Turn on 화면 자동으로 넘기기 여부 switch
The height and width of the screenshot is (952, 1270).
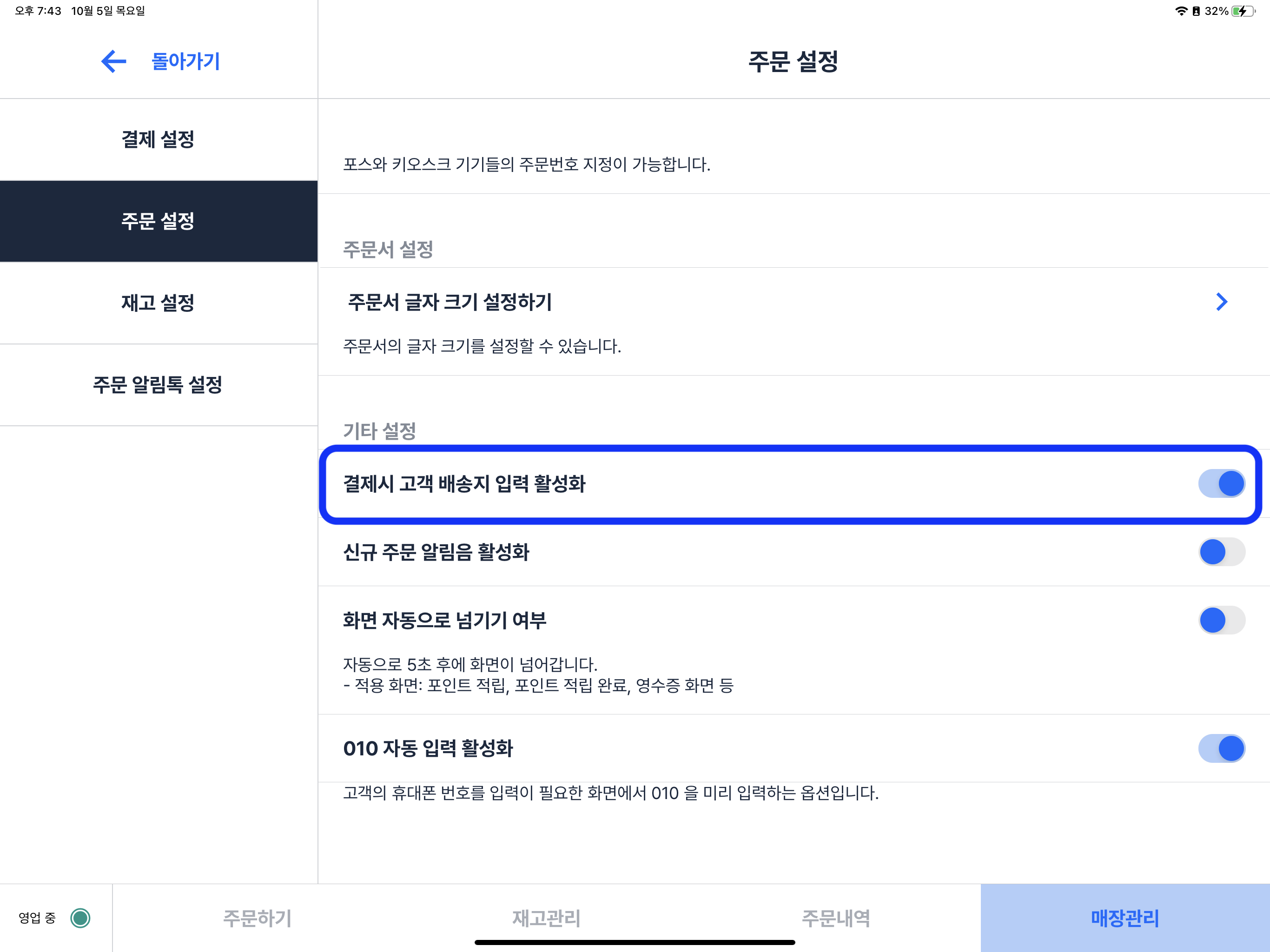click(x=1221, y=620)
